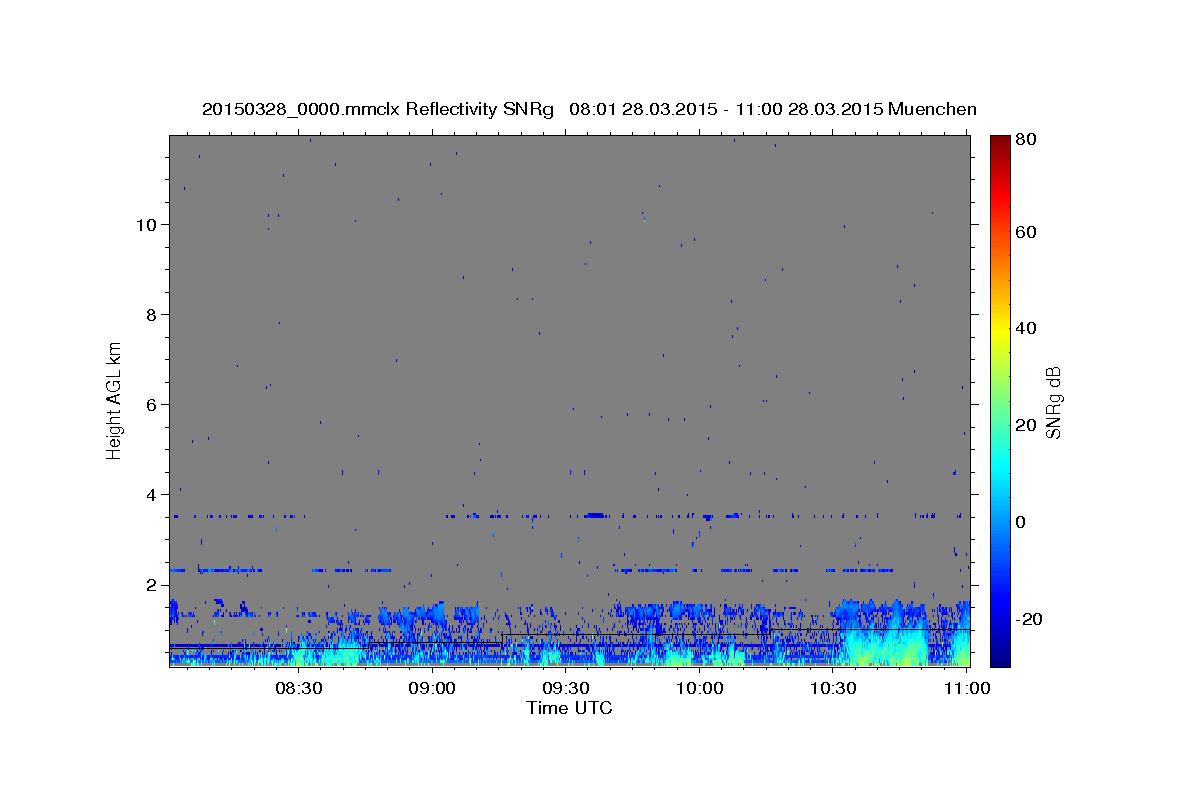Viewport: 1200px width, 800px height.
Task: Pick the dark red top of the colorbar
Action: pyautogui.click(x=1000, y=141)
